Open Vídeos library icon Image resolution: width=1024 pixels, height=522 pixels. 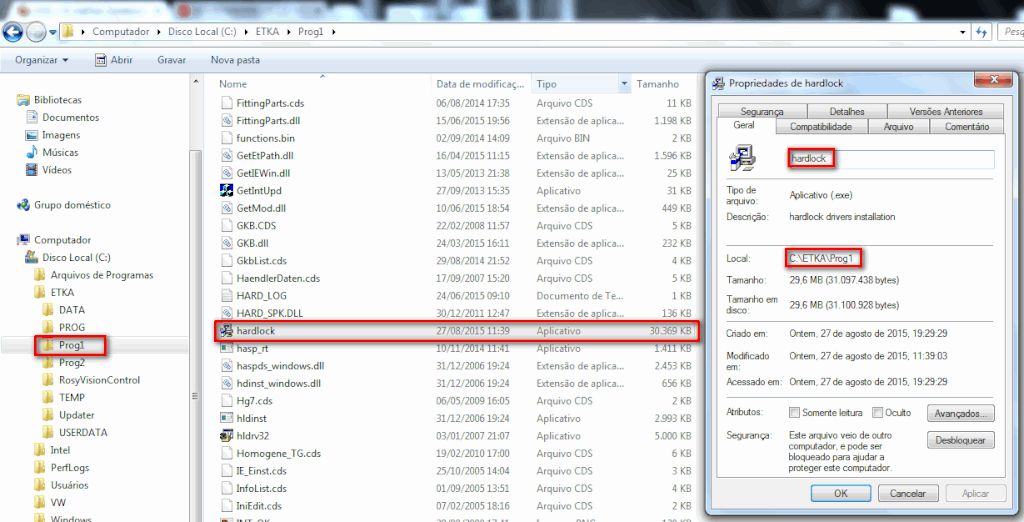[31, 170]
